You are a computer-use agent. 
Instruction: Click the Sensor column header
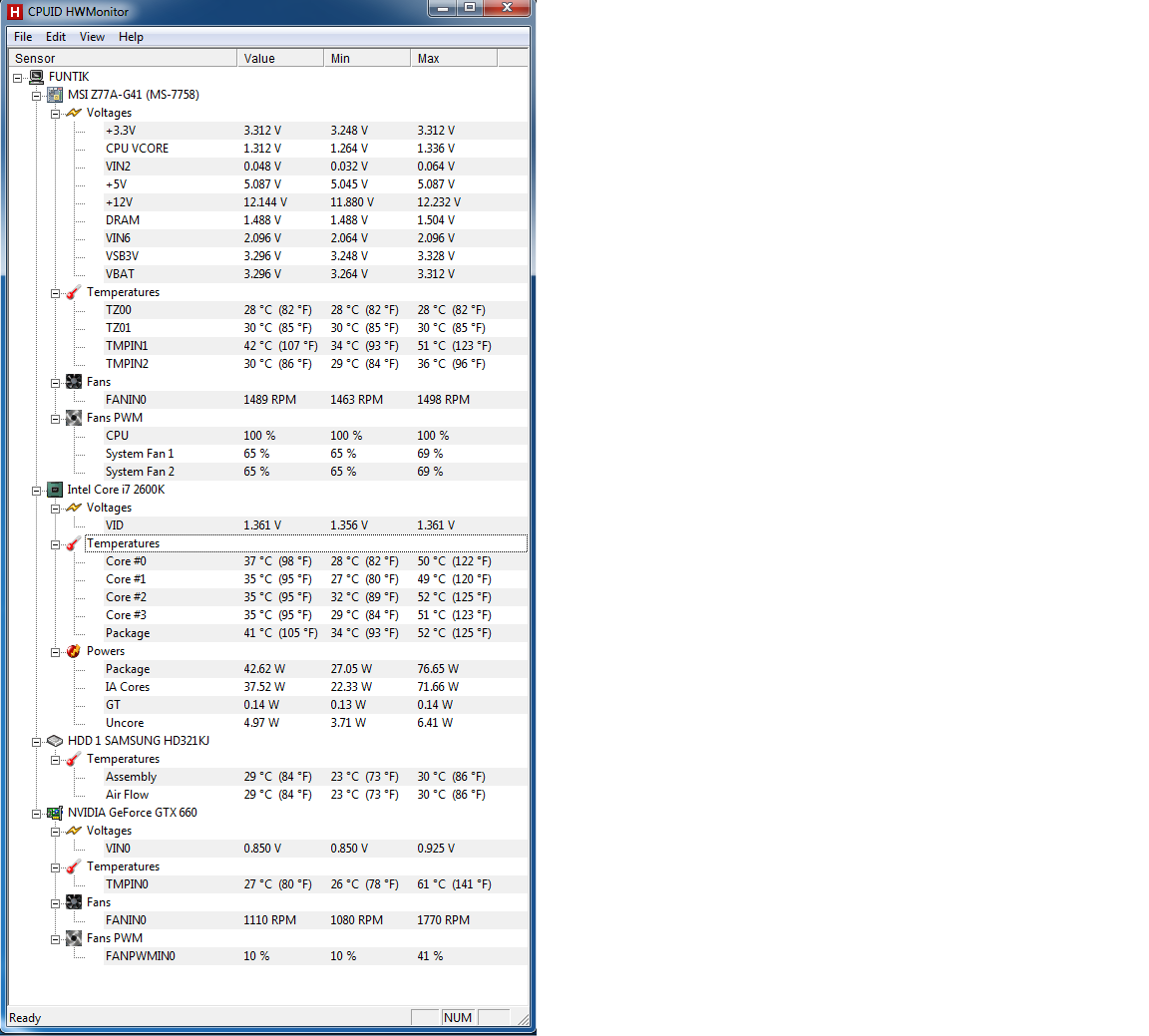(x=123, y=58)
